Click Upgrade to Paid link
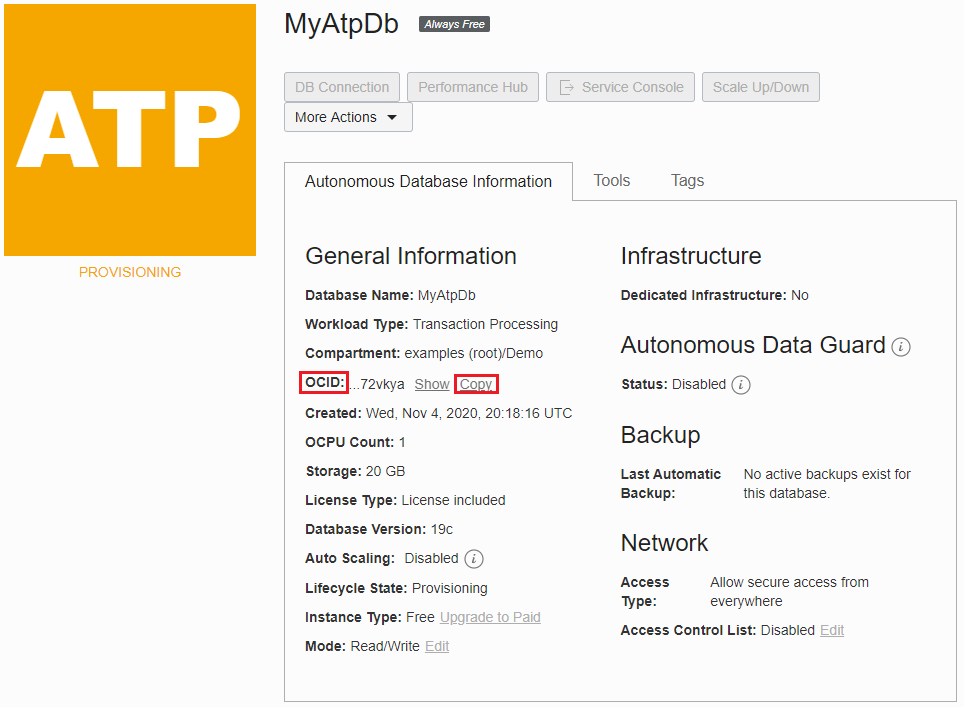 click(x=490, y=617)
